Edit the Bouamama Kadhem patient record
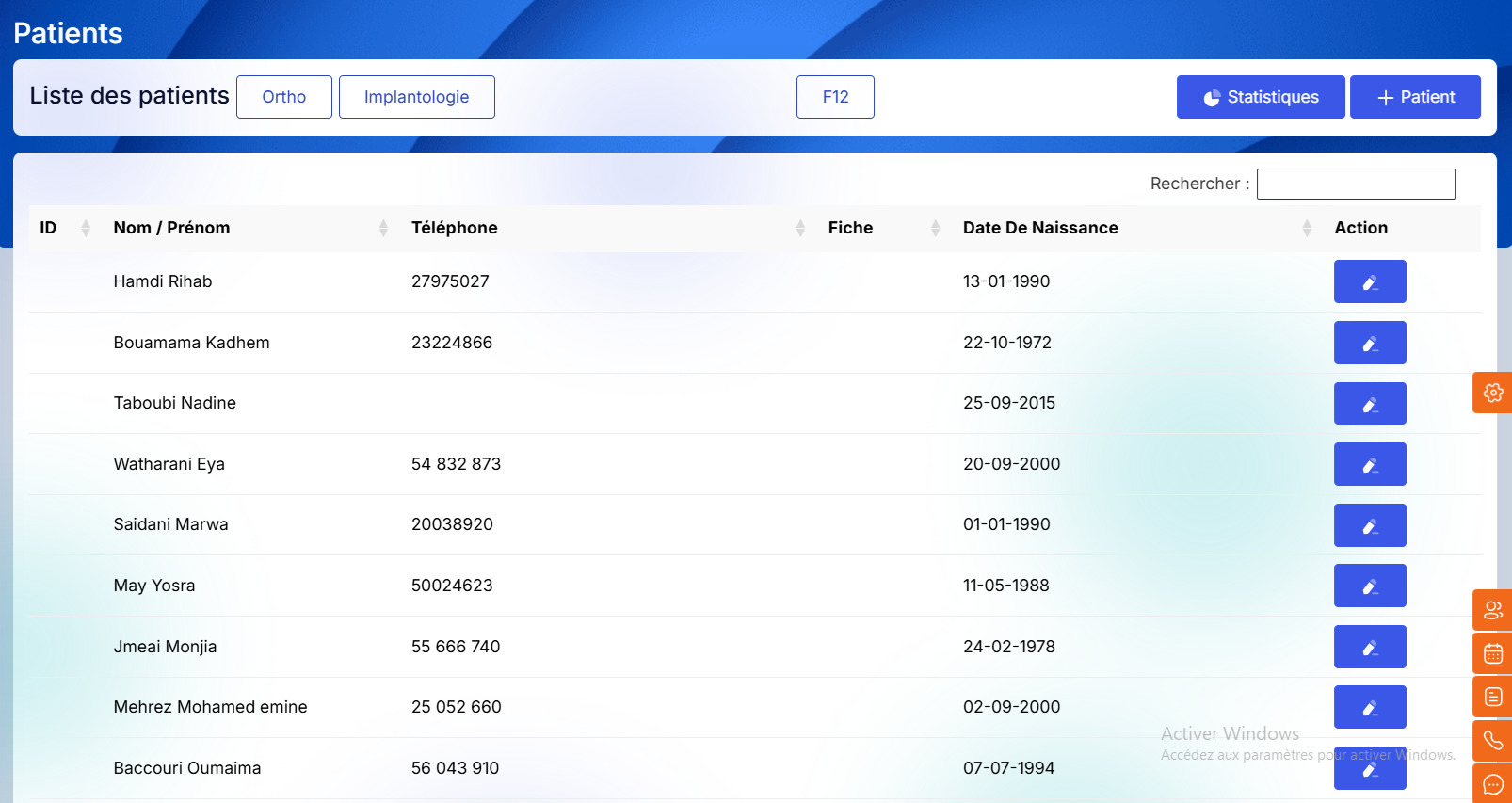 coord(1369,343)
